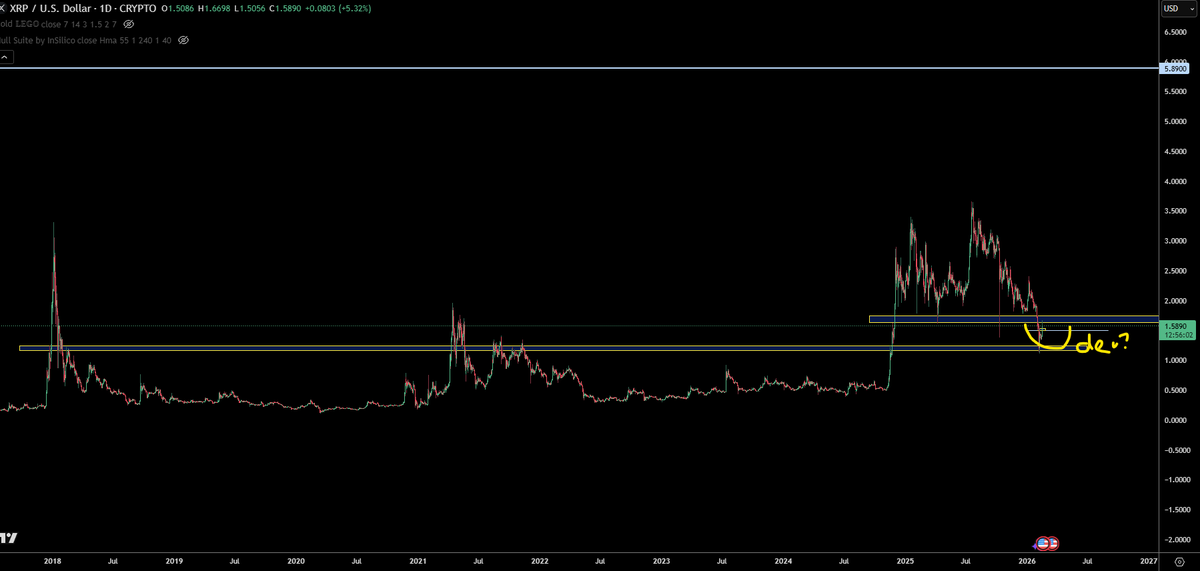Open chart settings hexagon gear icon
1200x571 pixels.
coord(1179,562)
